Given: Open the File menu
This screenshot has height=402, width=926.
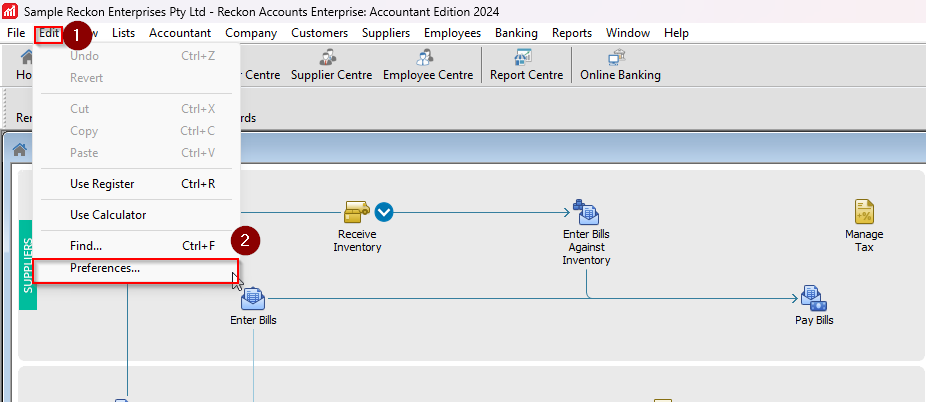Looking at the screenshot, I should click(x=16, y=33).
